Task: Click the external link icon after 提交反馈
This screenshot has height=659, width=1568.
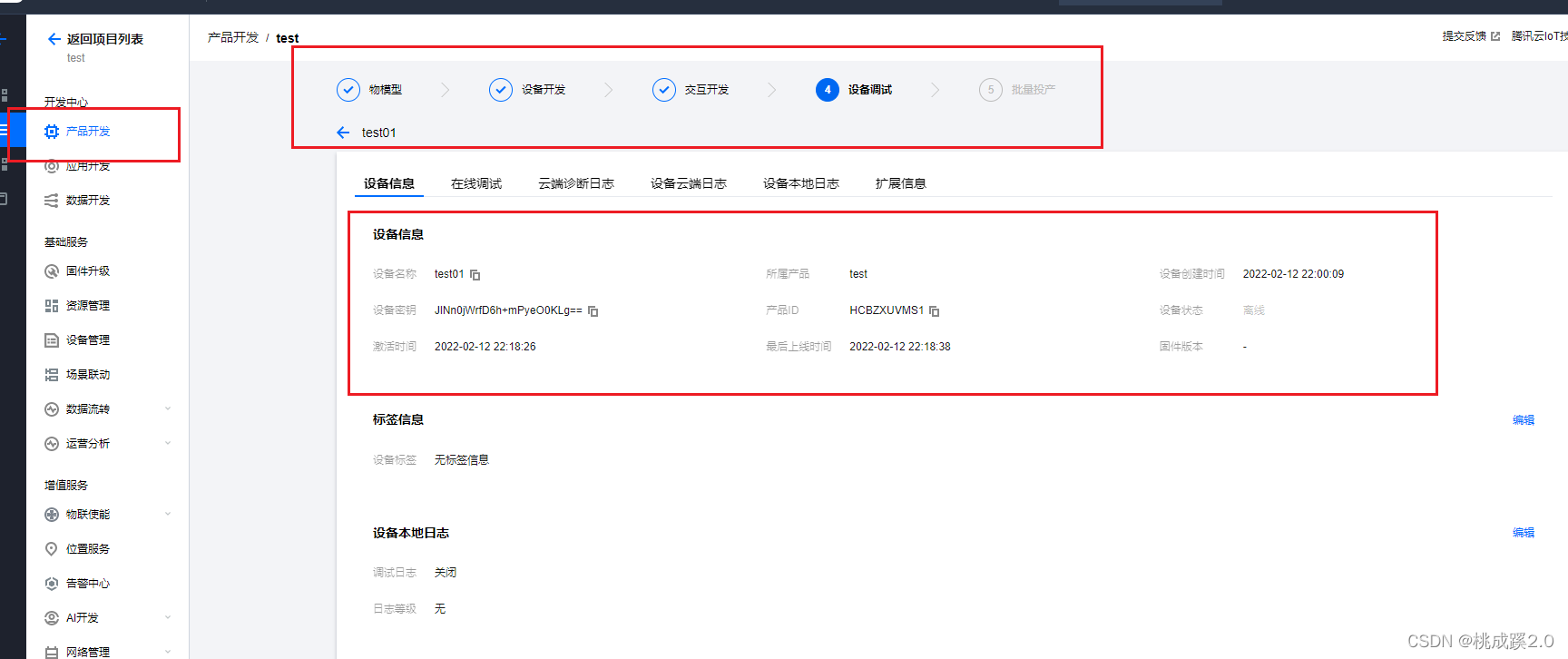Action: click(x=1495, y=36)
